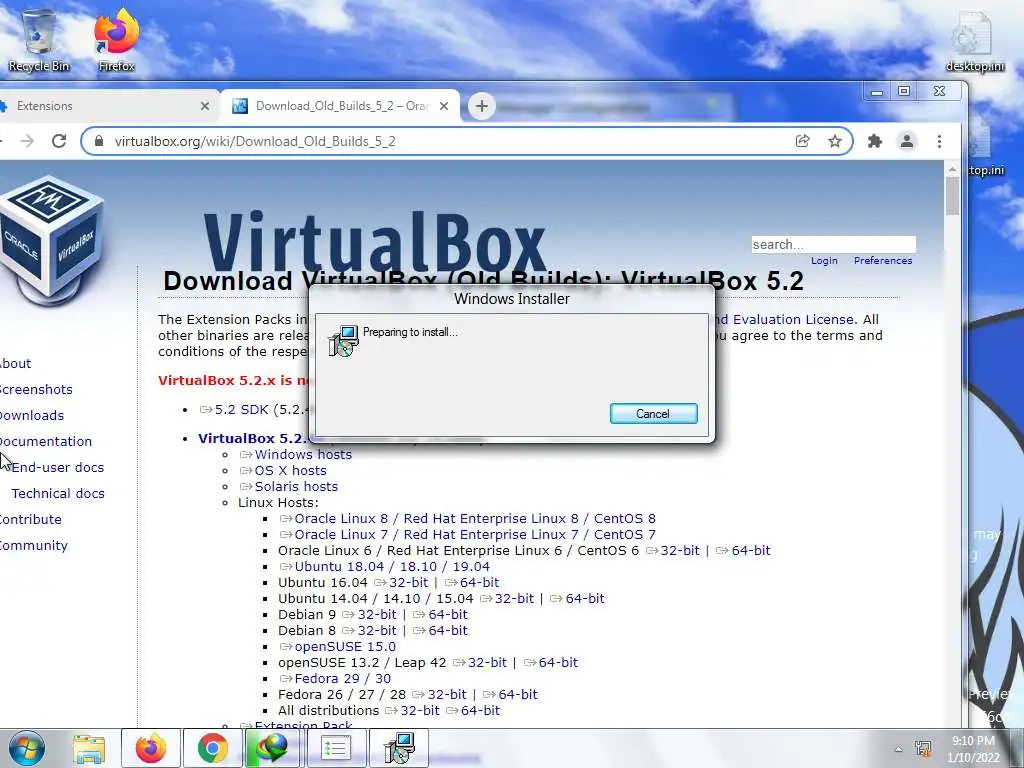This screenshot has height=768, width=1024.
Task: Open the Screenshots sidebar link
Action: coord(36,389)
